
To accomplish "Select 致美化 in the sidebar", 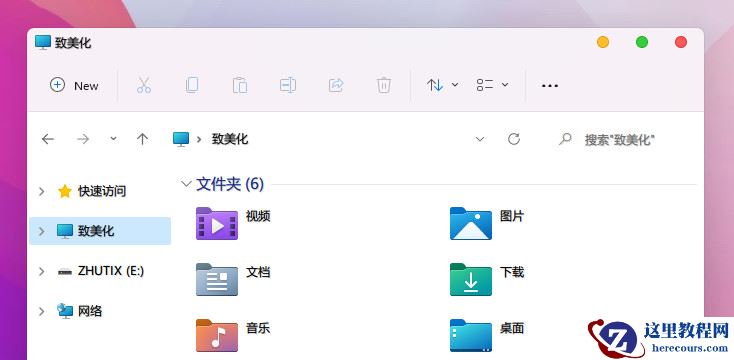I will [x=100, y=231].
